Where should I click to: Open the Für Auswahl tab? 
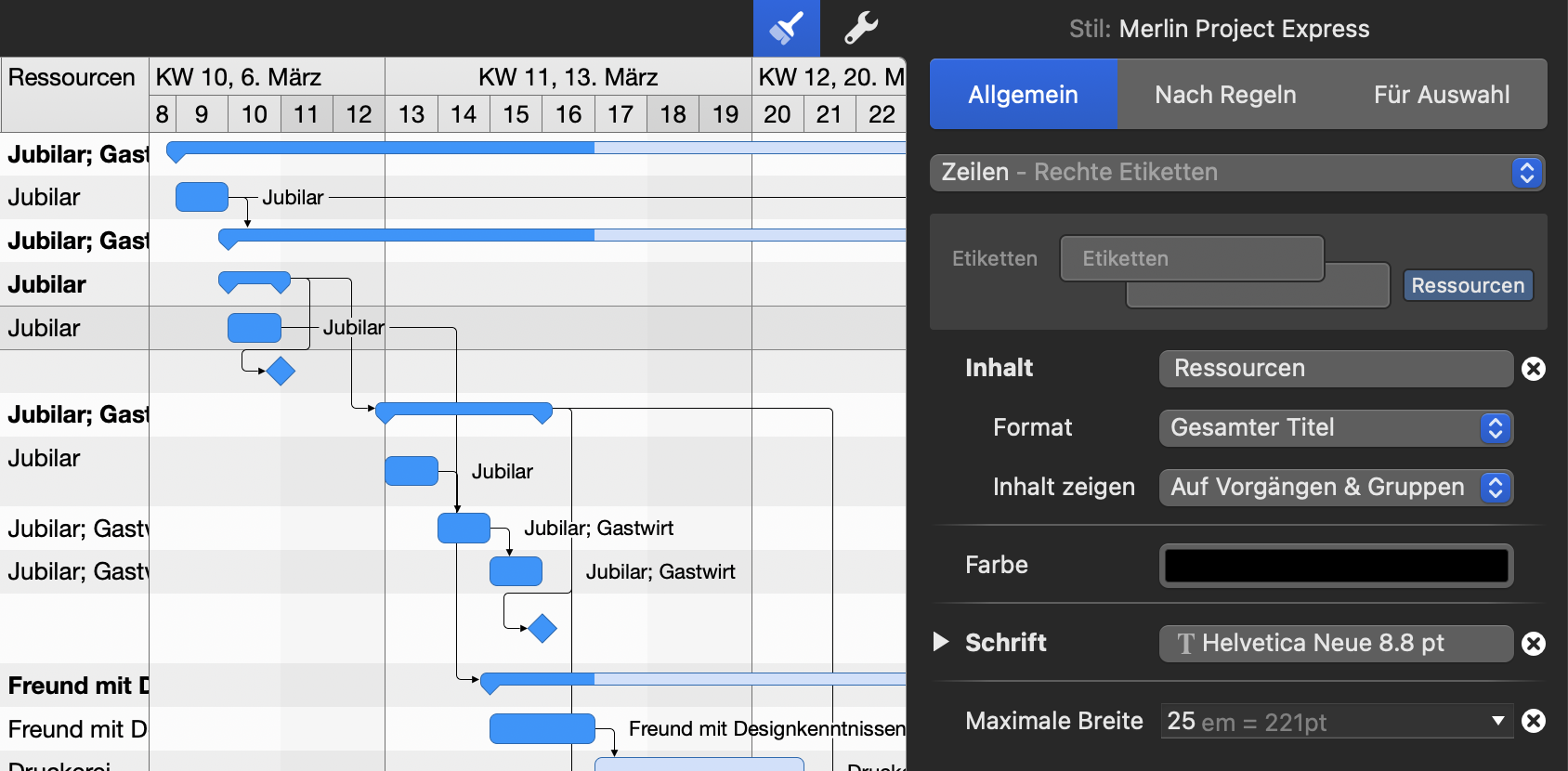(x=1441, y=95)
